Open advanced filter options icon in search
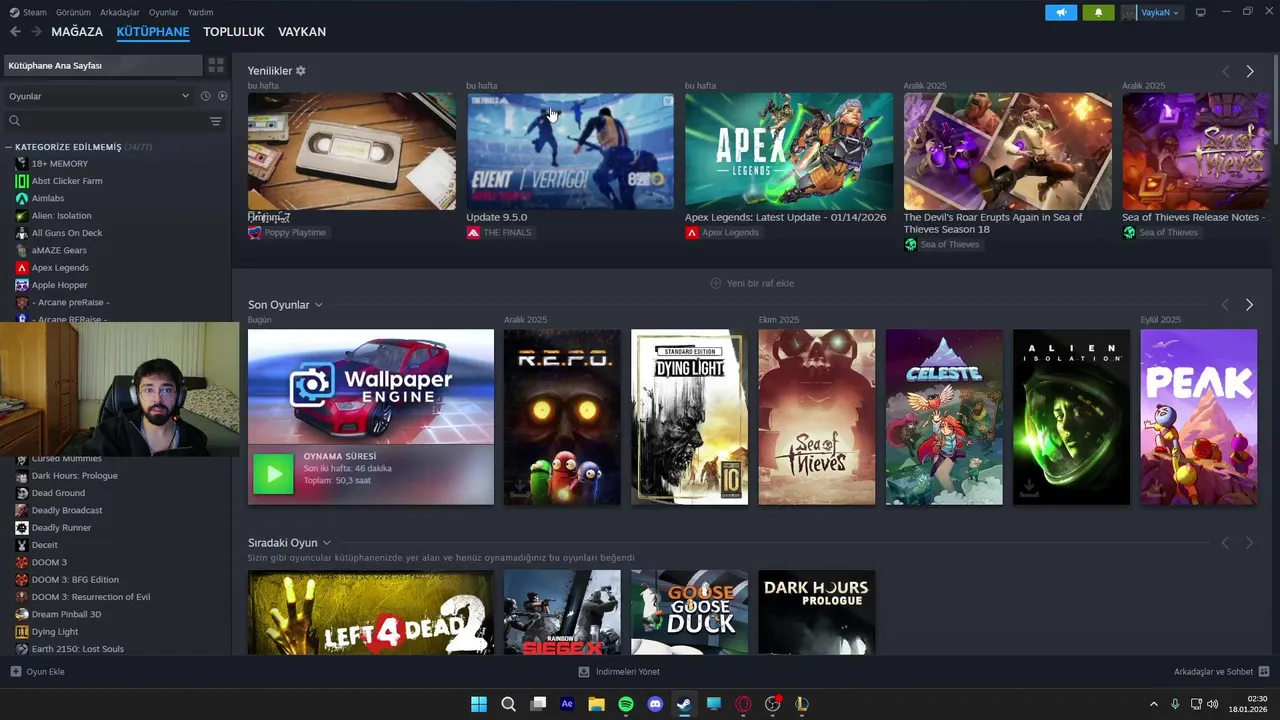The width and height of the screenshot is (1280, 720). [x=216, y=121]
